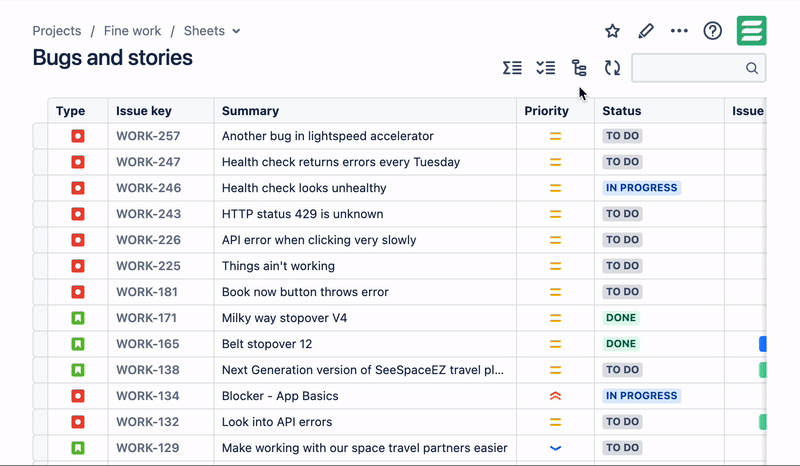Open the Fine work breadcrumb link
The width and height of the screenshot is (800, 466).
[133, 31]
